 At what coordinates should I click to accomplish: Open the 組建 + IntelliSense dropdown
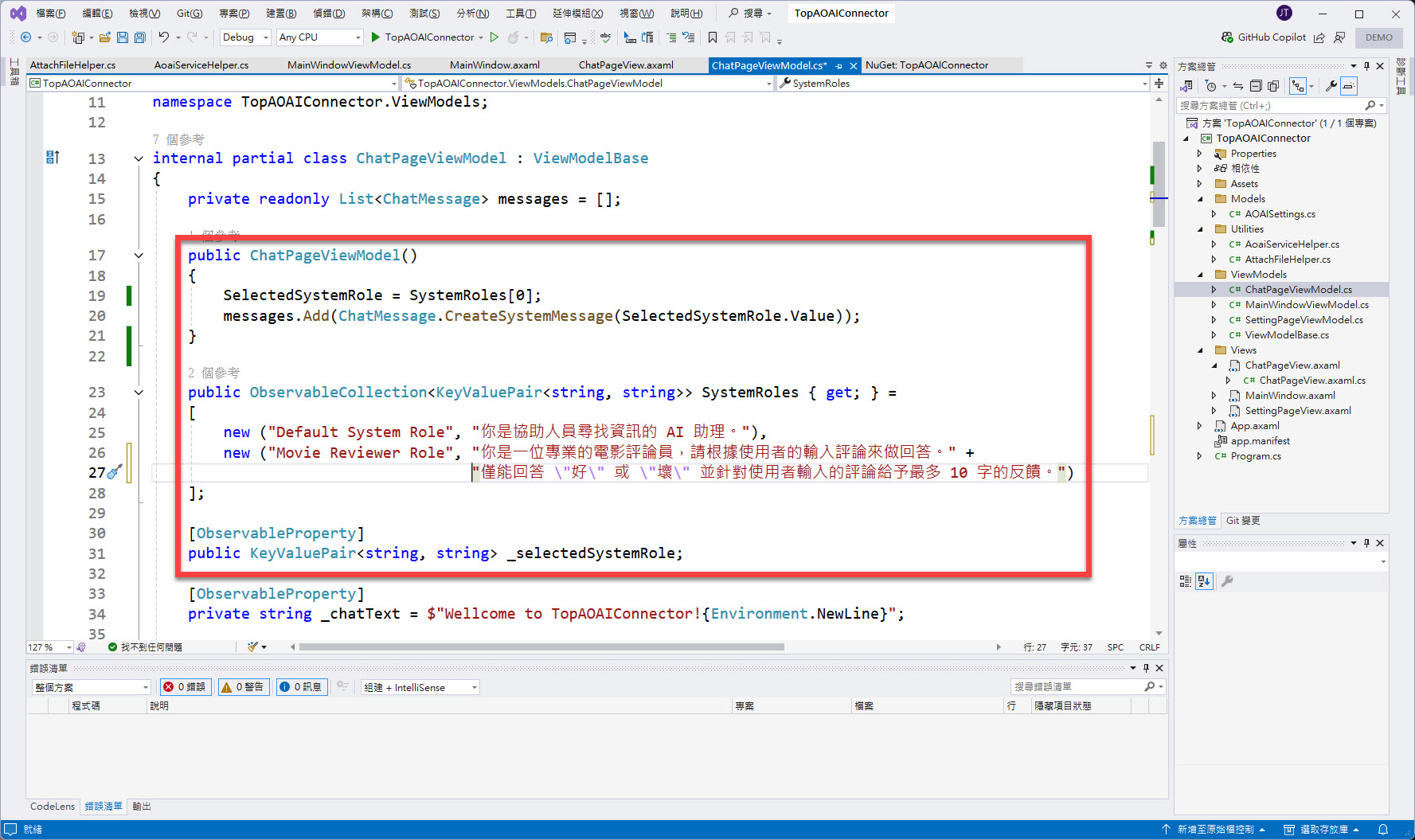420,687
